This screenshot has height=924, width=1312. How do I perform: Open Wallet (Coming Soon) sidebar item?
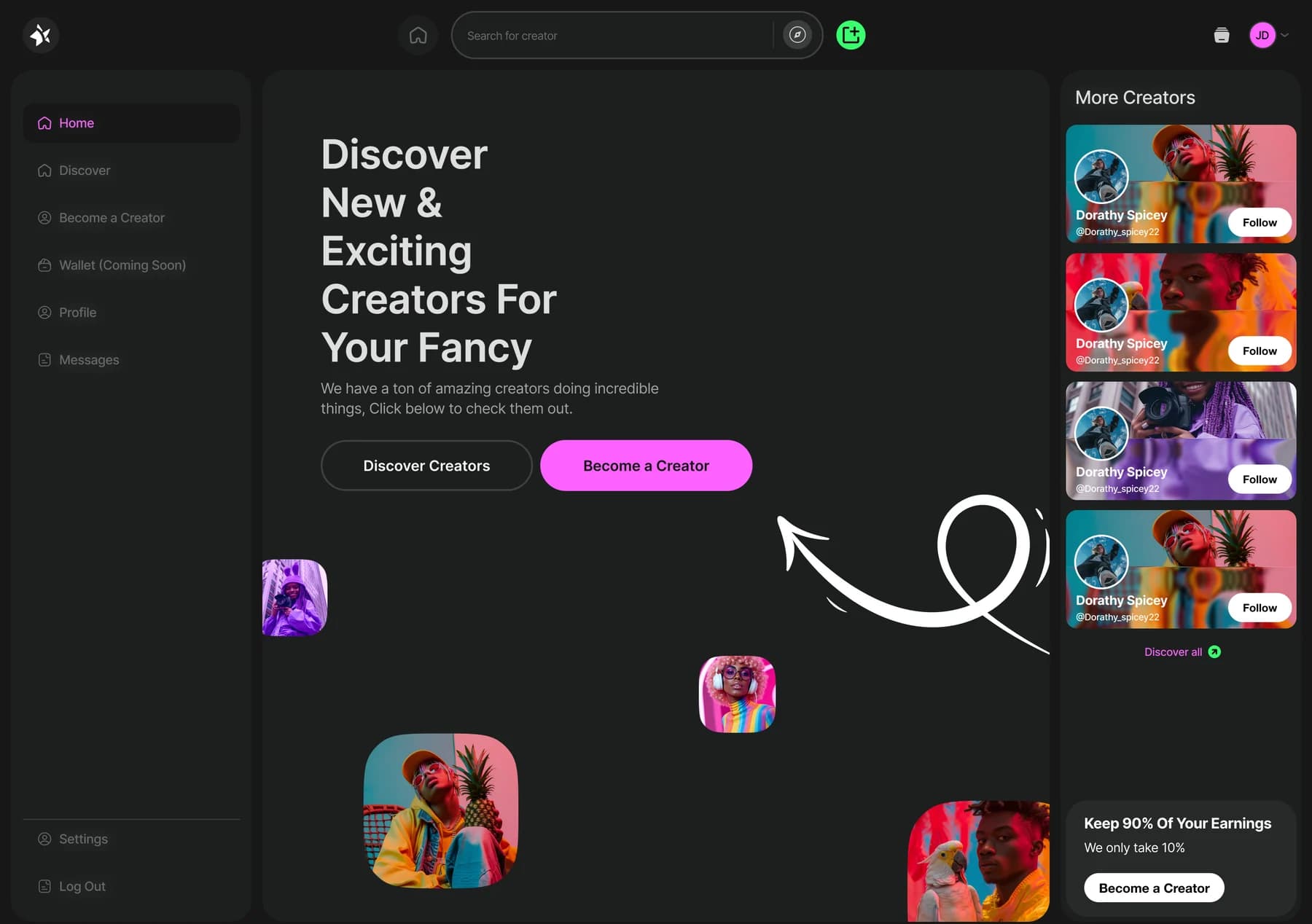pyautogui.click(x=131, y=265)
